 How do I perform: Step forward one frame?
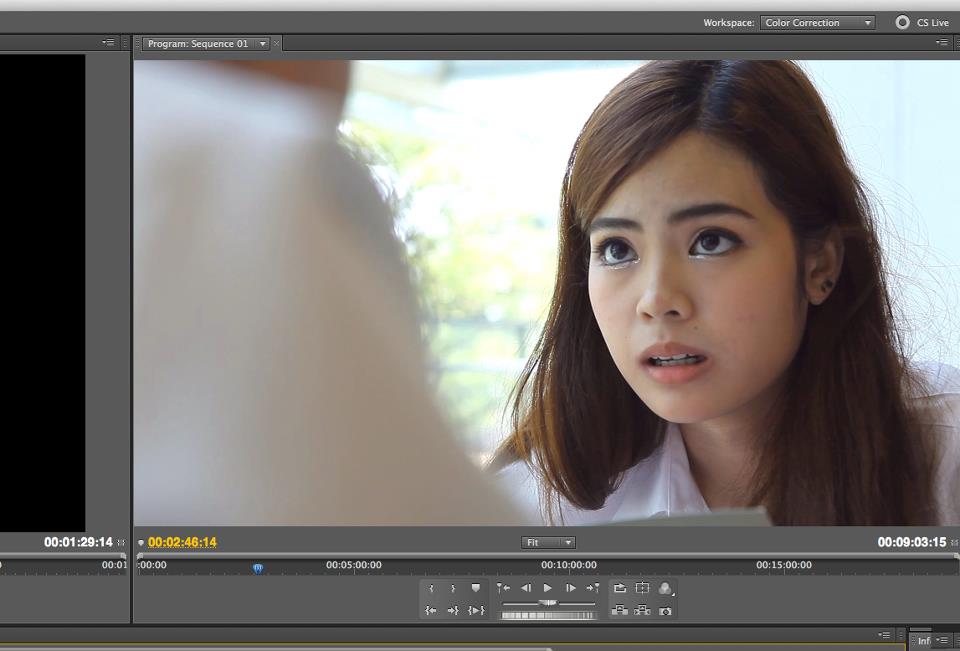(x=570, y=589)
